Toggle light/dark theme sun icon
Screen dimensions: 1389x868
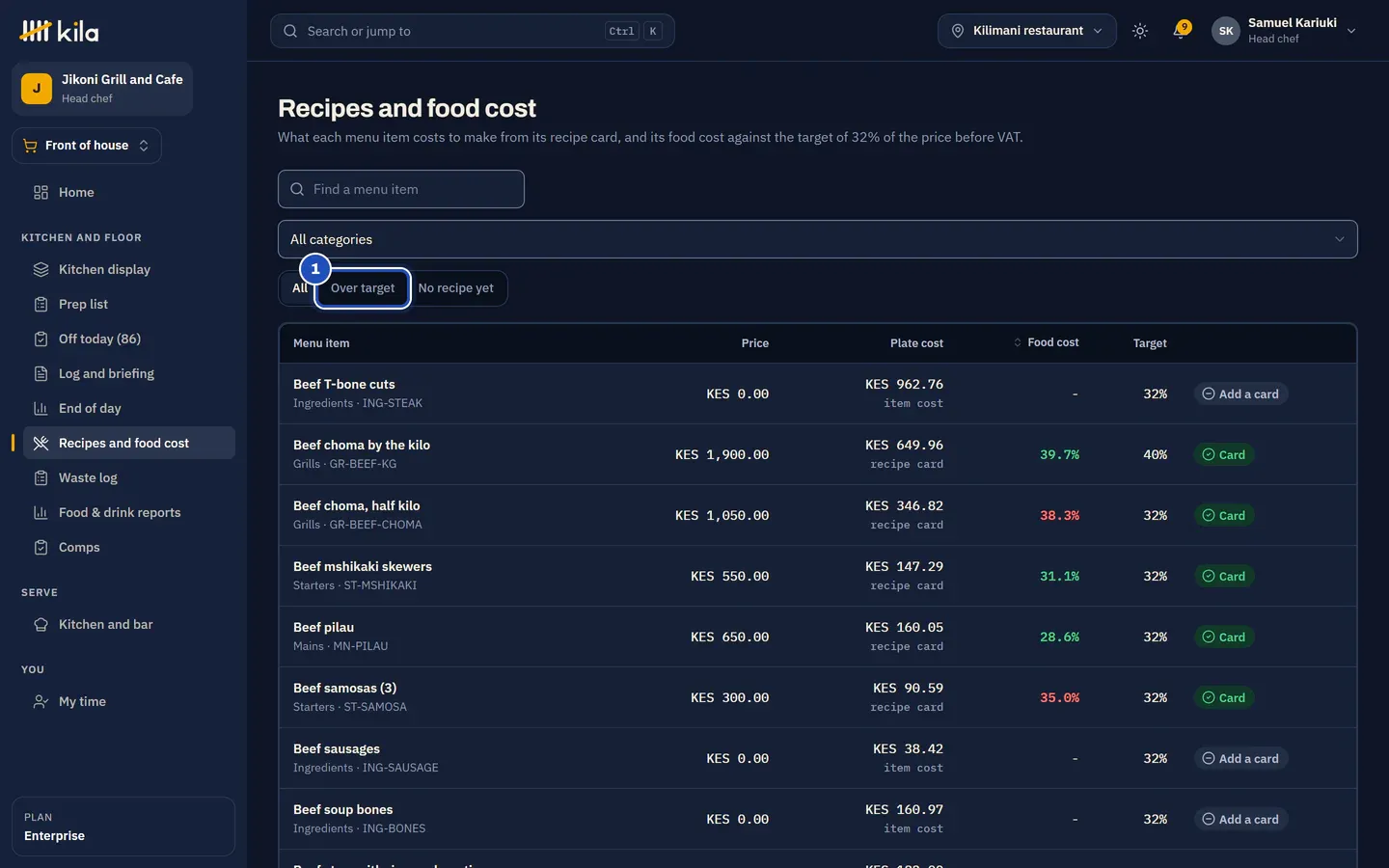click(x=1140, y=31)
